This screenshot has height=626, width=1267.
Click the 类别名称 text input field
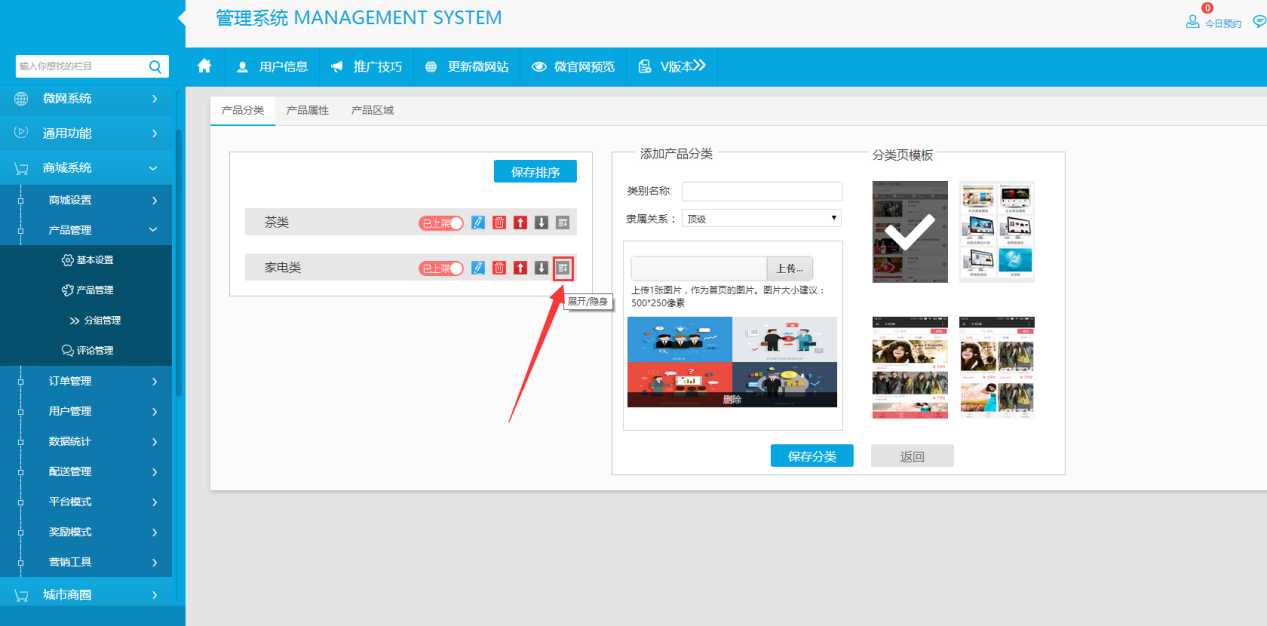(x=761, y=191)
